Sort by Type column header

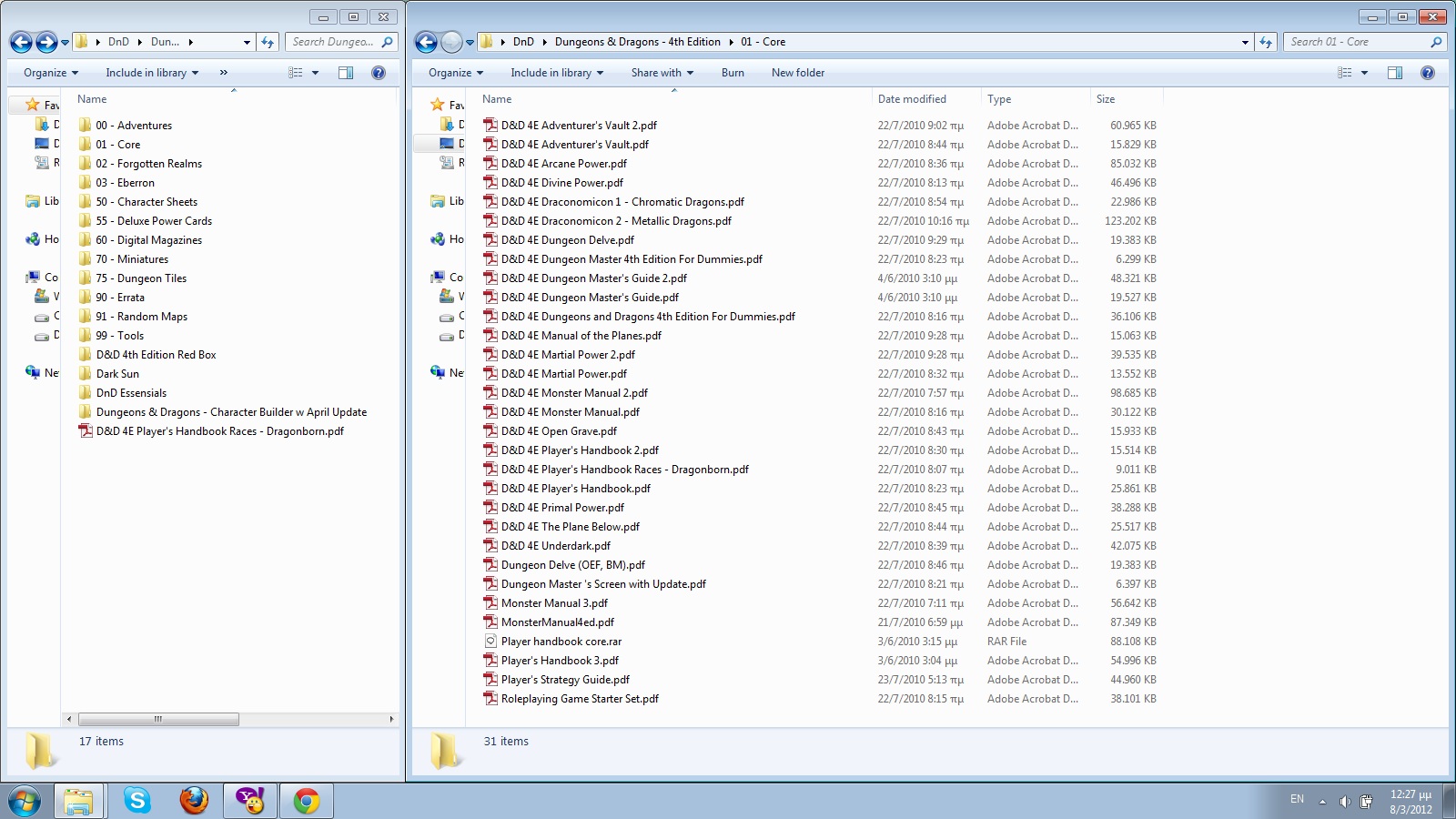pos(1036,99)
